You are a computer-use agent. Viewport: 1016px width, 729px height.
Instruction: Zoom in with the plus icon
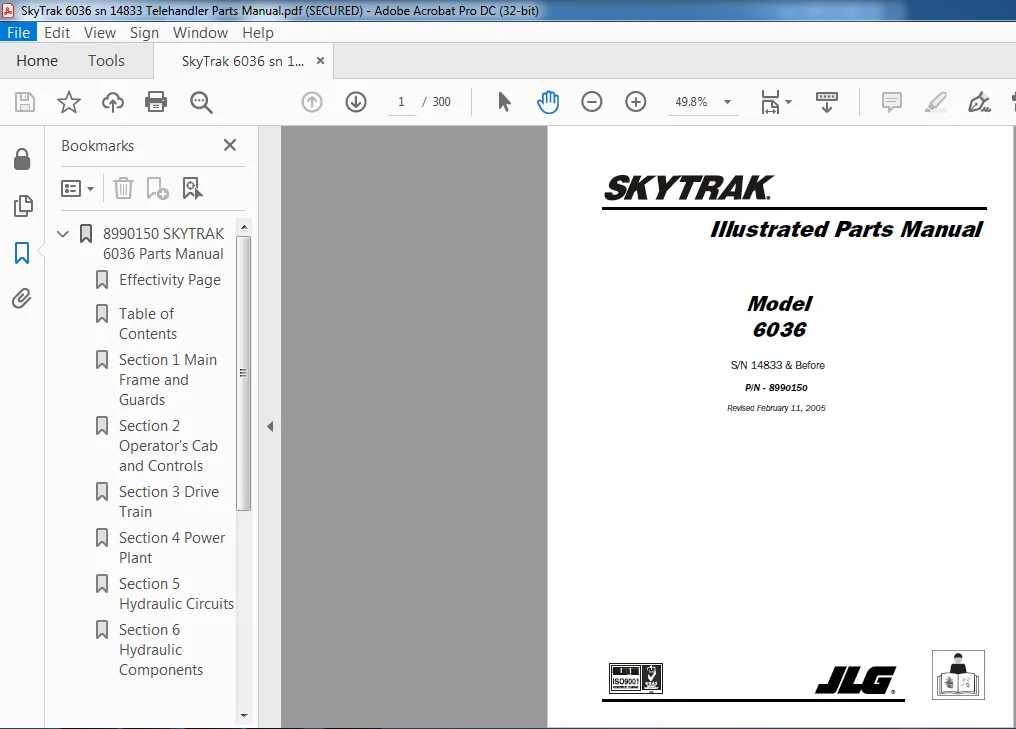(x=636, y=102)
